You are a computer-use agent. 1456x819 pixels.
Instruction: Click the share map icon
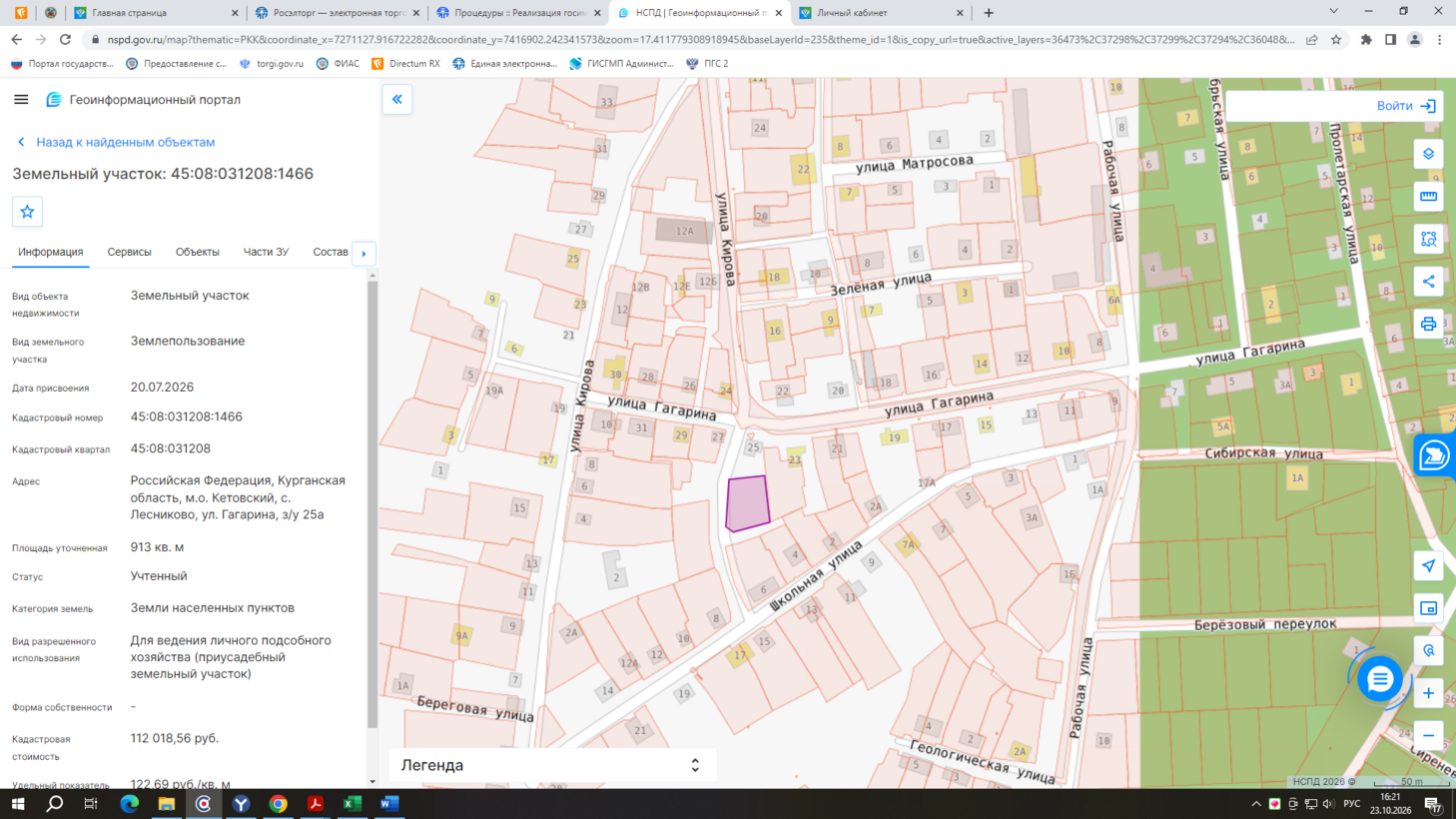coord(1428,282)
